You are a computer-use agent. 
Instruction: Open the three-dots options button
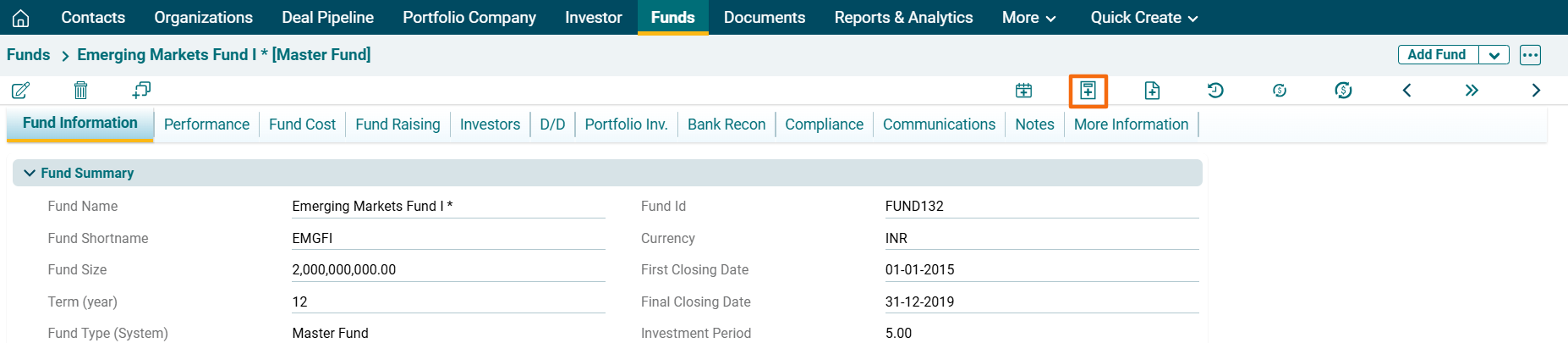click(x=1530, y=55)
